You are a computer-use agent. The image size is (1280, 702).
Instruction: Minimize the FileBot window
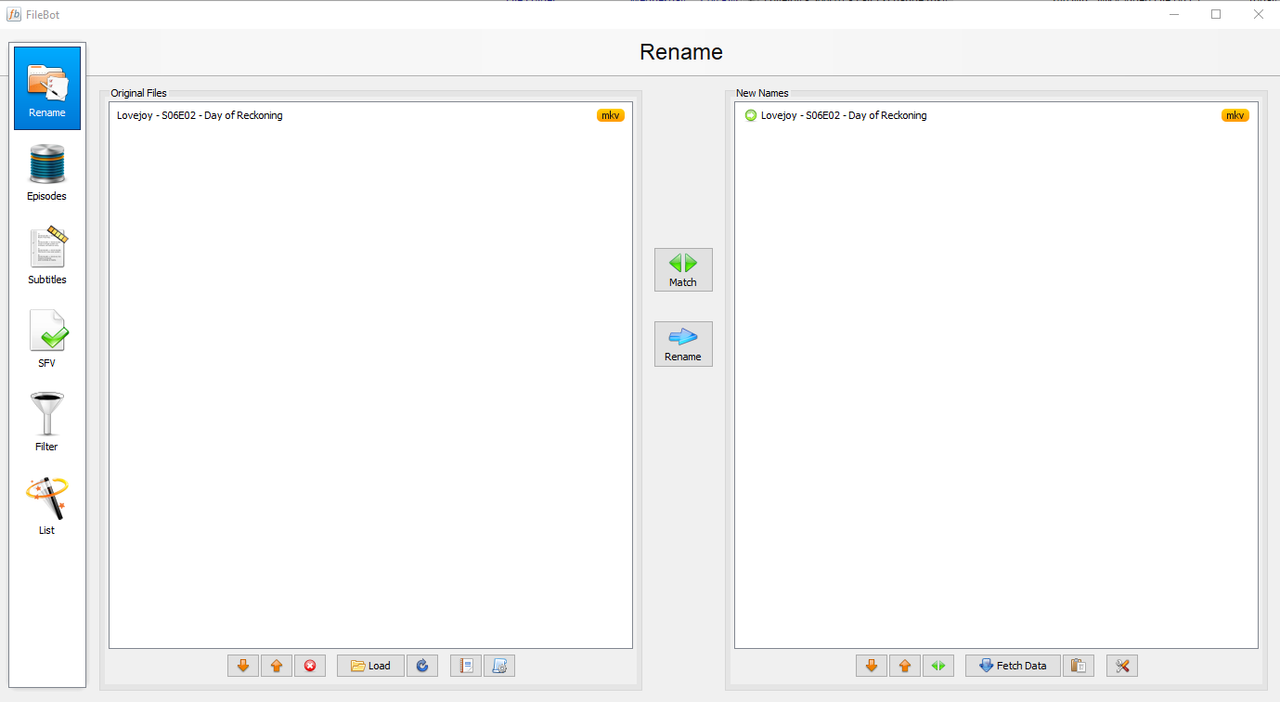pos(1173,14)
